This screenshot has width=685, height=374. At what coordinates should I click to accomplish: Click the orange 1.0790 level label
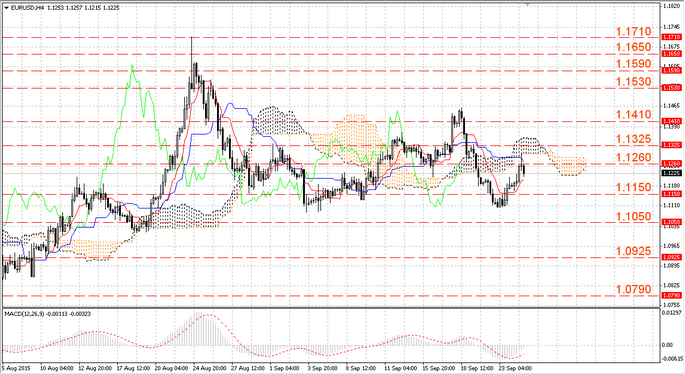(x=633, y=289)
